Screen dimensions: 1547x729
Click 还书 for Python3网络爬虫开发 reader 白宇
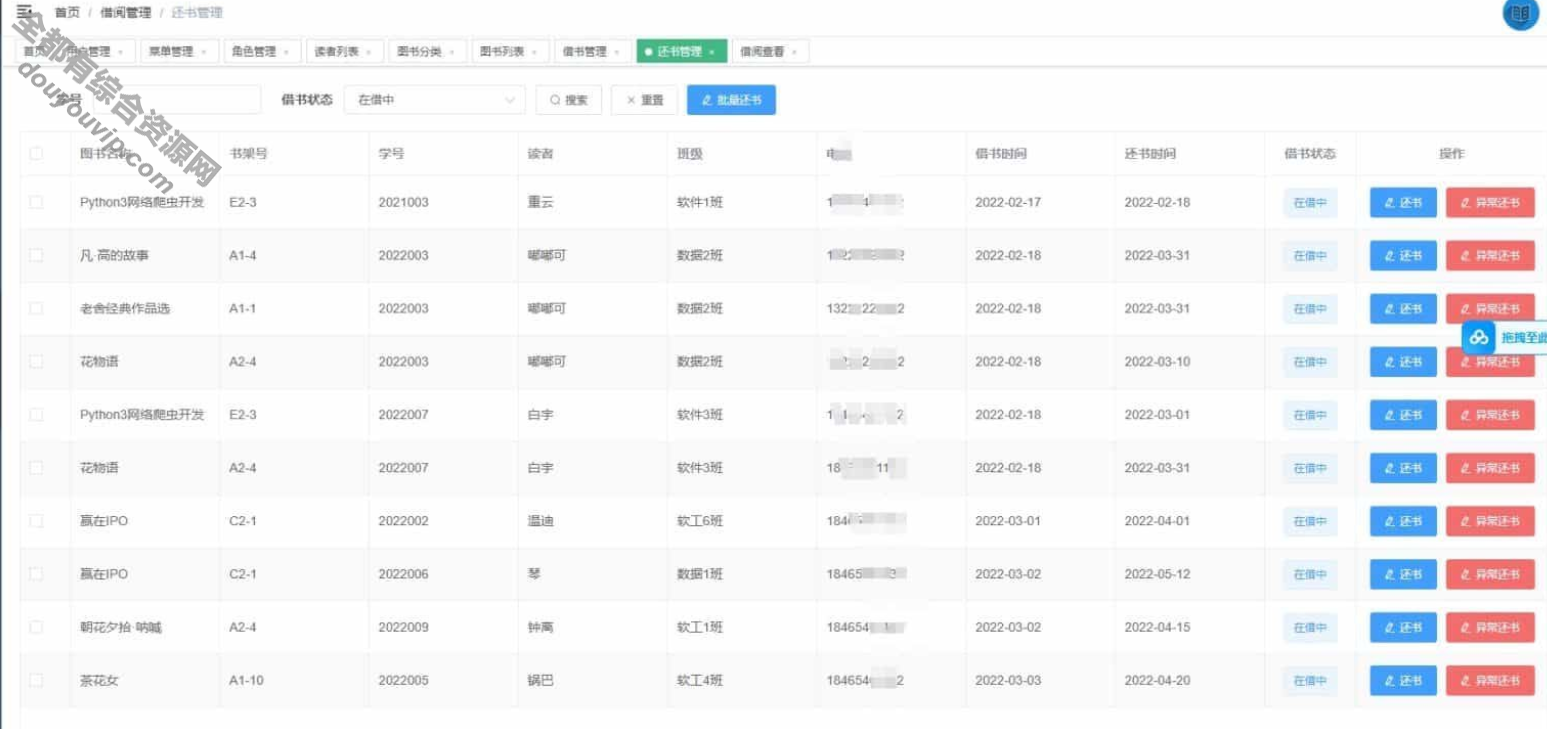point(1403,414)
